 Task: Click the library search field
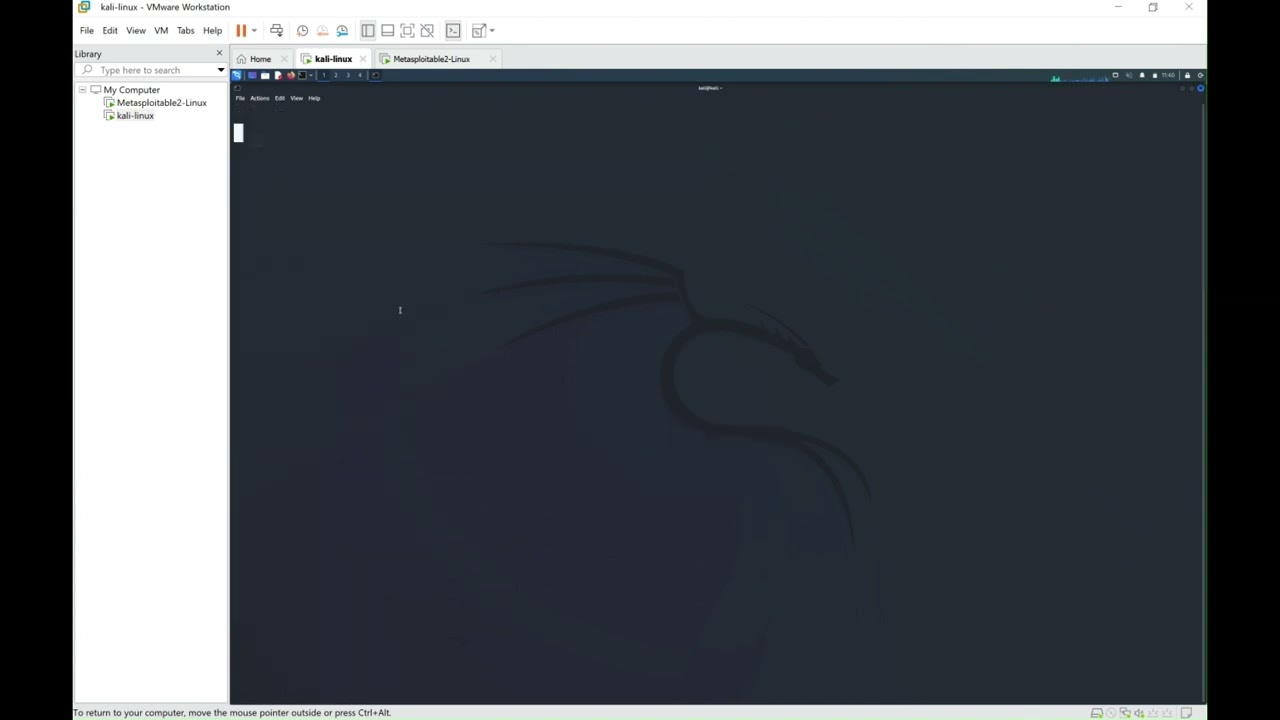pyautogui.click(x=148, y=70)
